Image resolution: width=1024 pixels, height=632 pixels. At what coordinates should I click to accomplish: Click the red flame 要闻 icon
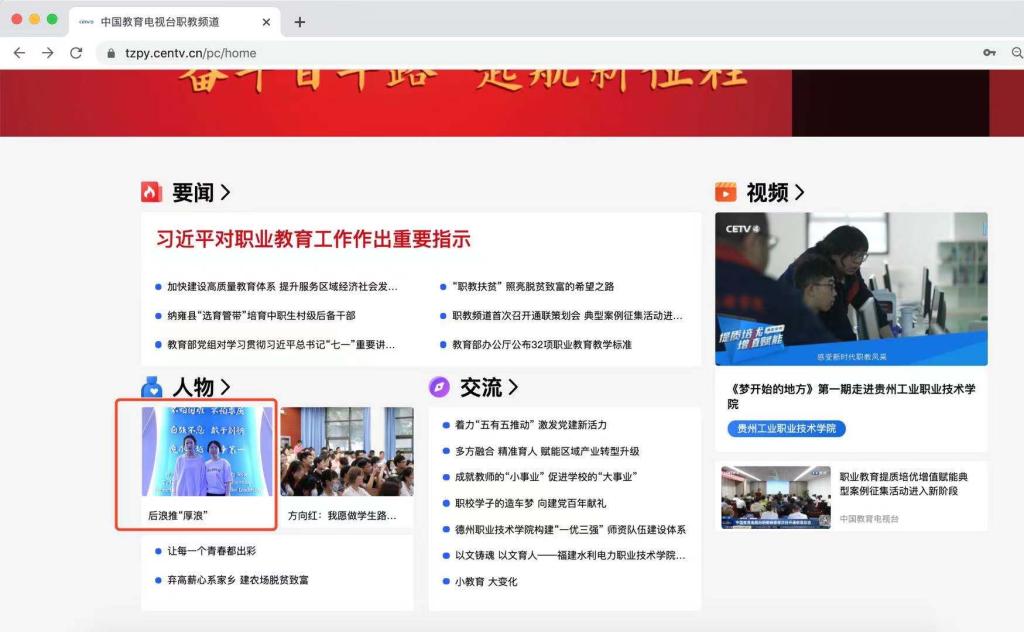[x=152, y=192]
